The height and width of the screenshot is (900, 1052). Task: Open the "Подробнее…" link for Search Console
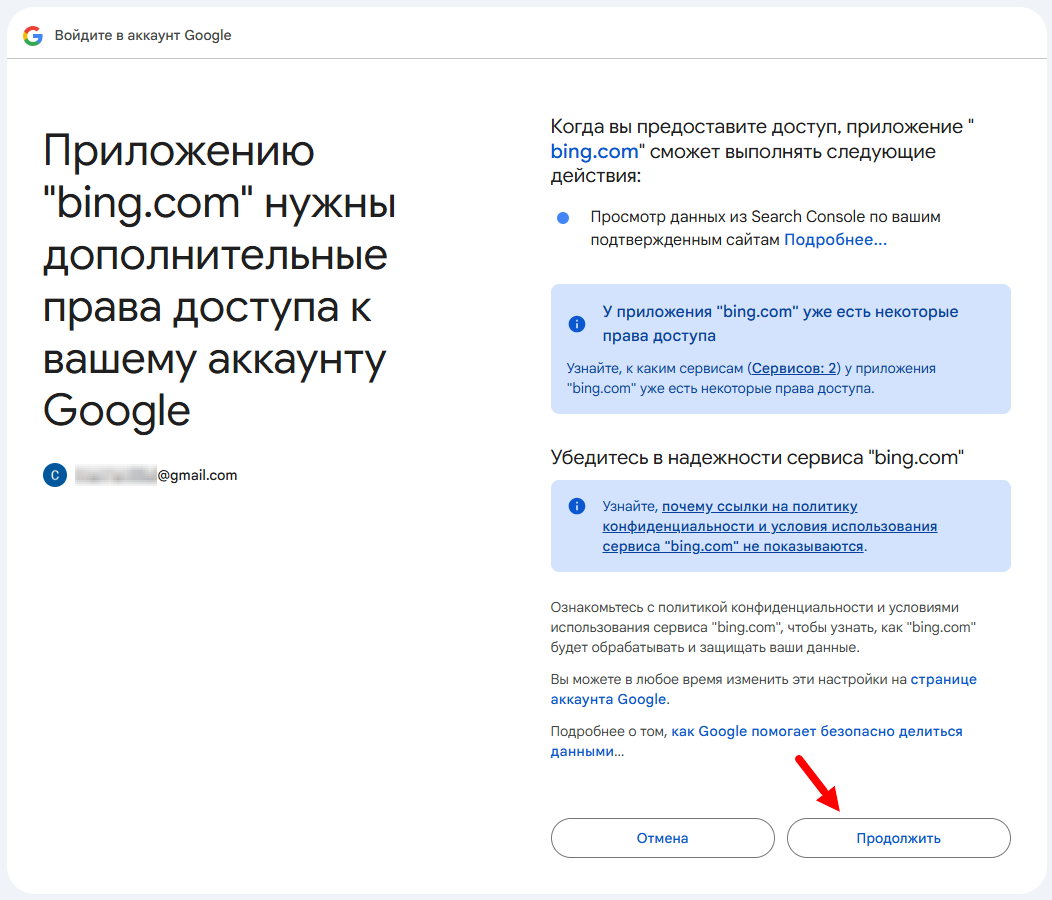click(835, 240)
